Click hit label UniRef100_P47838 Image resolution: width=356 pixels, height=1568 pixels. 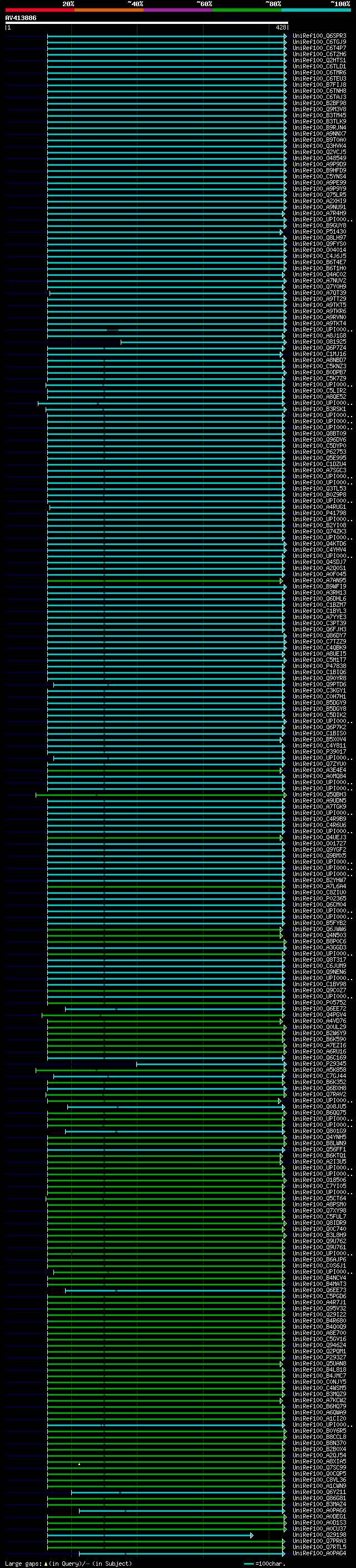[x=319, y=666]
